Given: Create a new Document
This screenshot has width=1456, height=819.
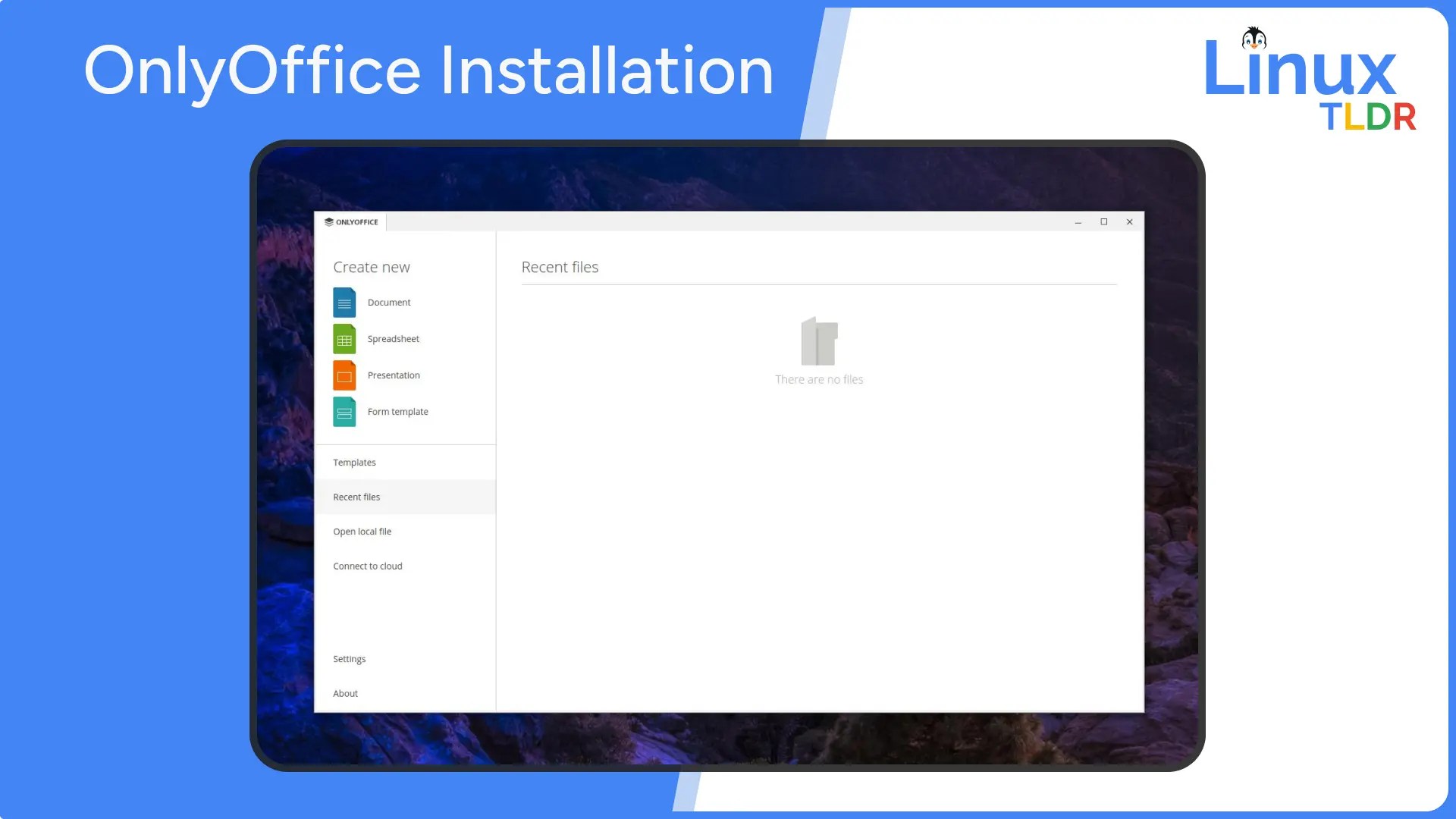Looking at the screenshot, I should pos(389,302).
